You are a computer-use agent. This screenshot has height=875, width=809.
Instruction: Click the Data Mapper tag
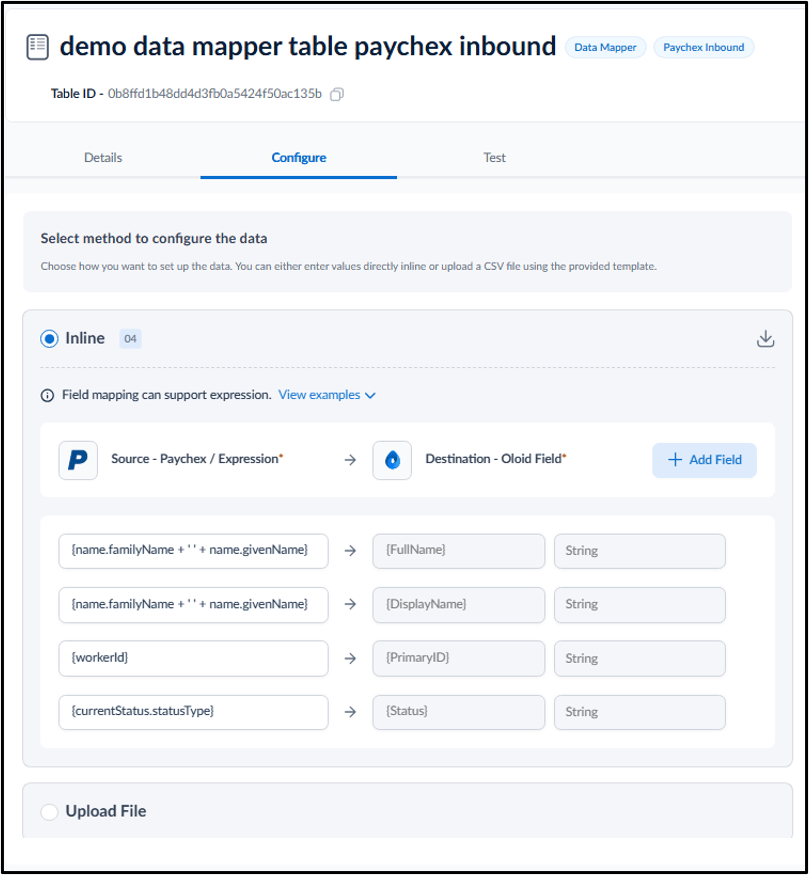click(605, 47)
